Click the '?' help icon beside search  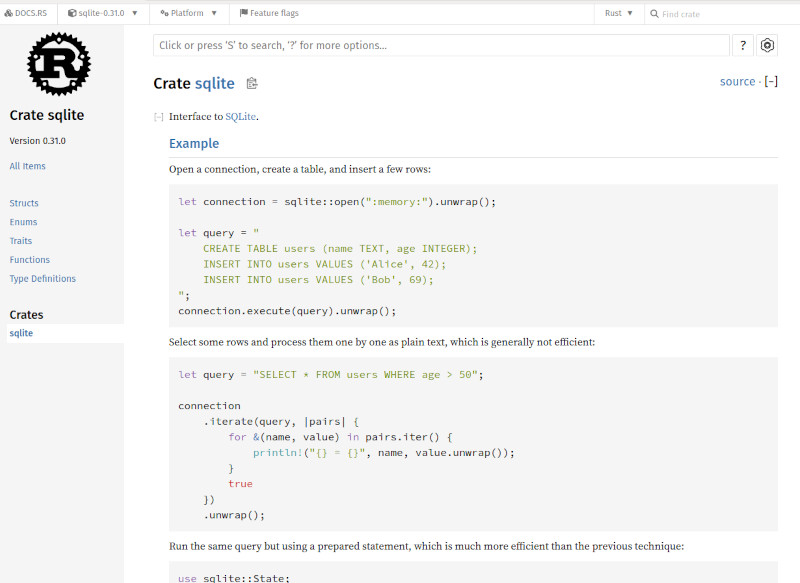[x=743, y=45]
